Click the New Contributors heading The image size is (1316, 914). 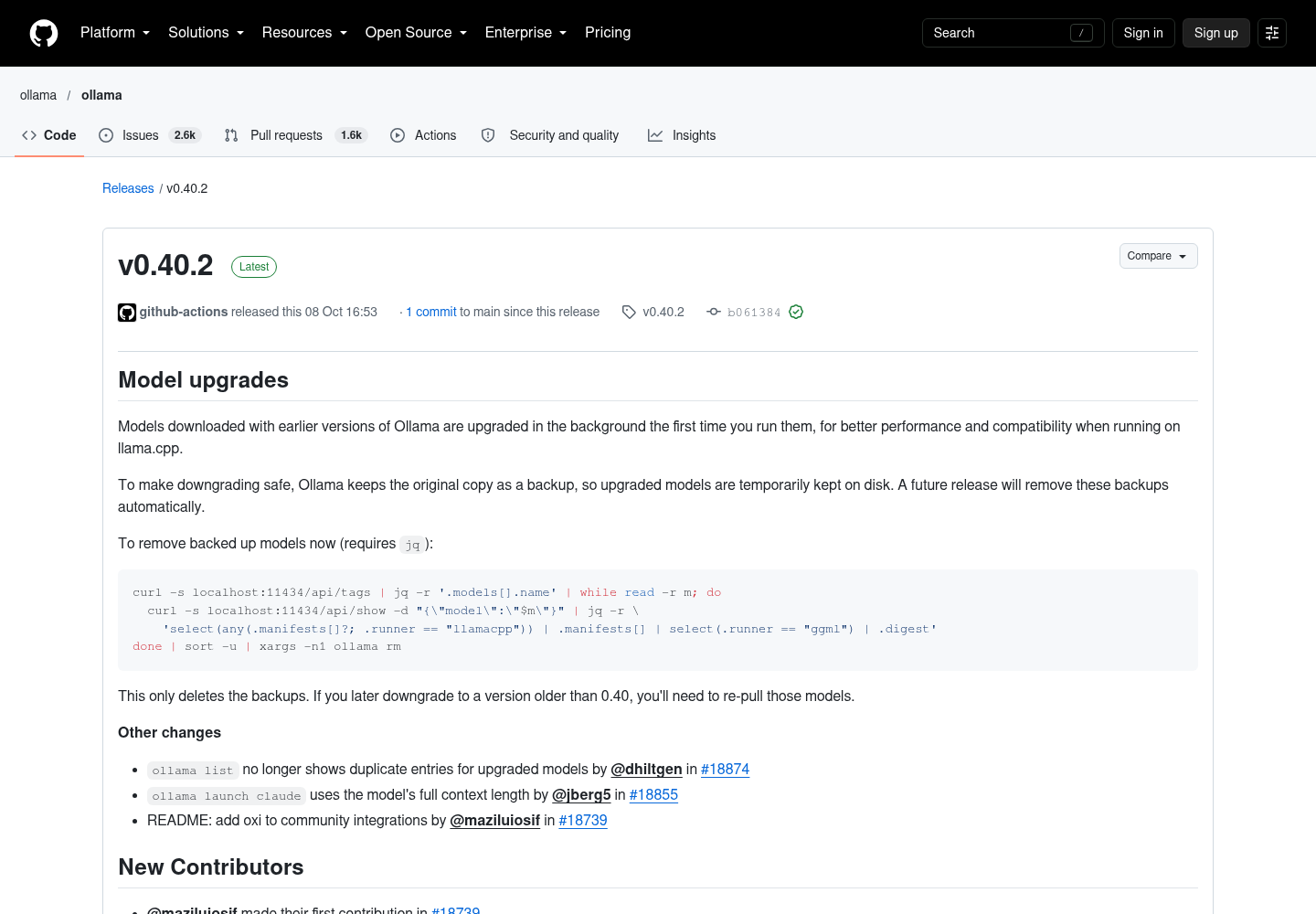pos(211,867)
